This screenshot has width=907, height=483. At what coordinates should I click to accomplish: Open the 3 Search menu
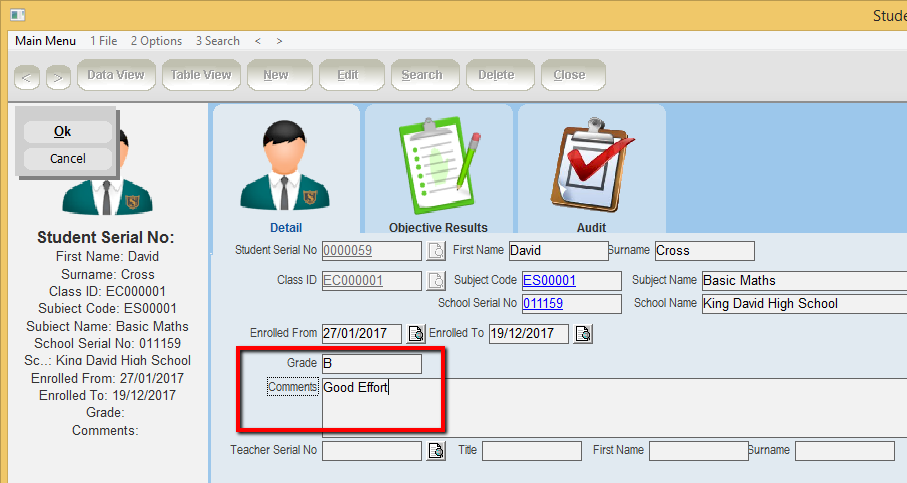pyautogui.click(x=217, y=41)
